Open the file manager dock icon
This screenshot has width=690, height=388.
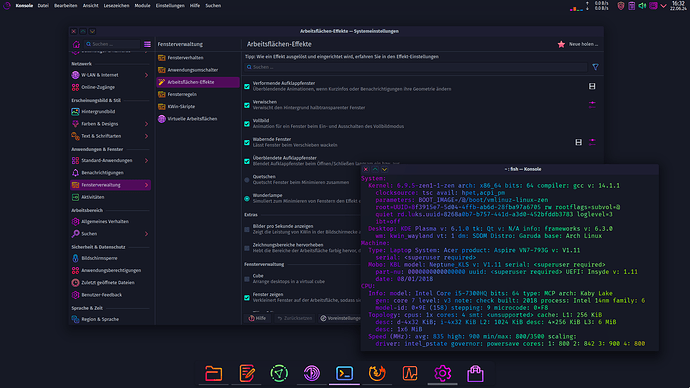(213, 373)
